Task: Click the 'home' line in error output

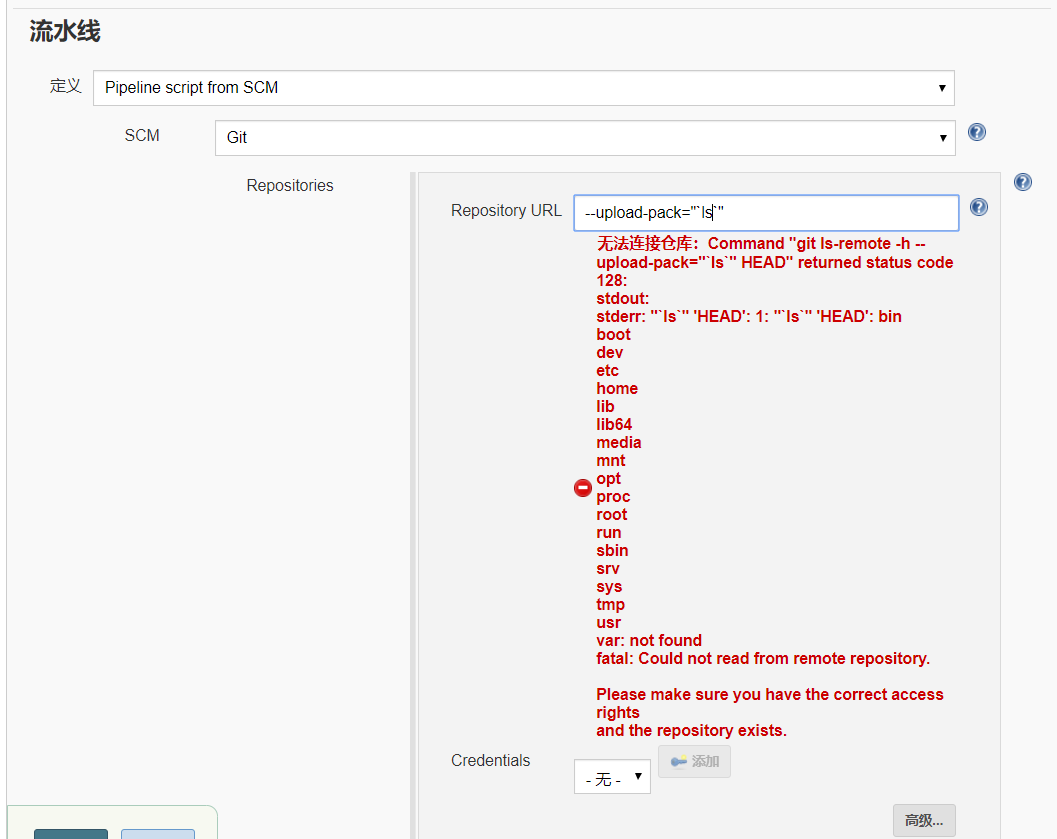Action: [x=617, y=389]
